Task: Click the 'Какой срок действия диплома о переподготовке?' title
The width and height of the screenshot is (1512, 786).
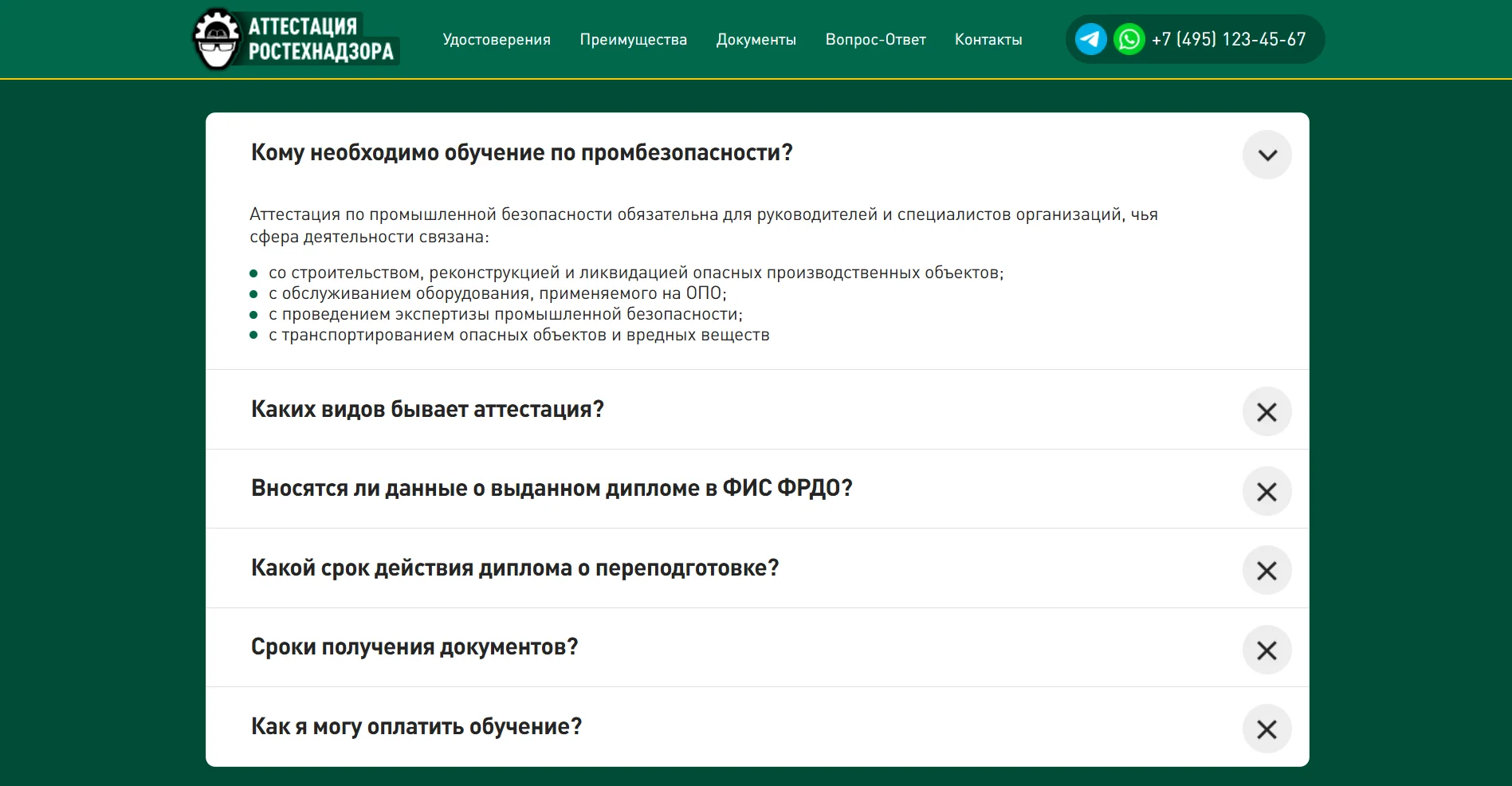Action: pyautogui.click(x=515, y=568)
